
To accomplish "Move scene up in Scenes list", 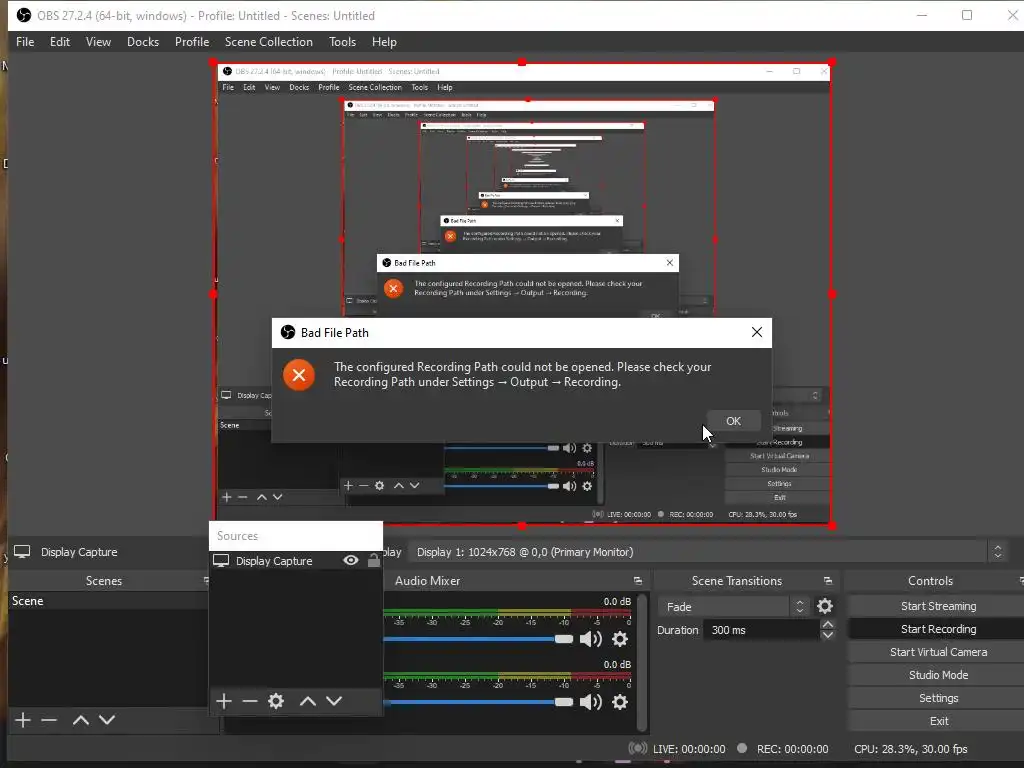I will (81, 720).
